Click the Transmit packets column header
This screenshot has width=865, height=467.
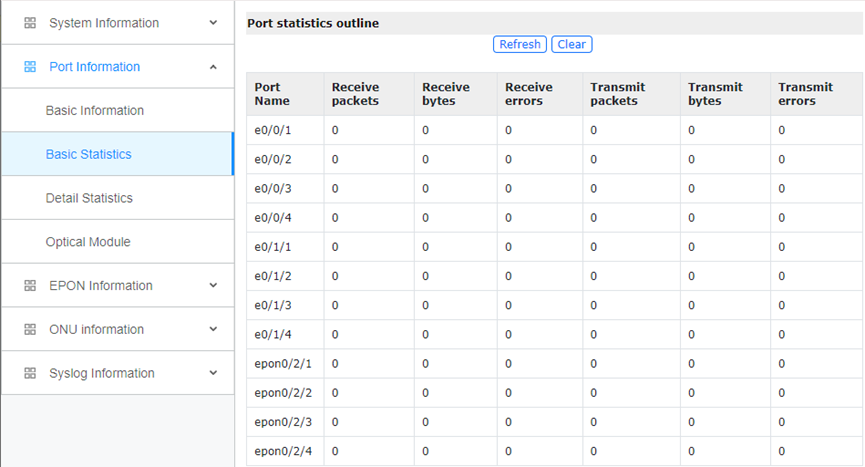click(632, 94)
